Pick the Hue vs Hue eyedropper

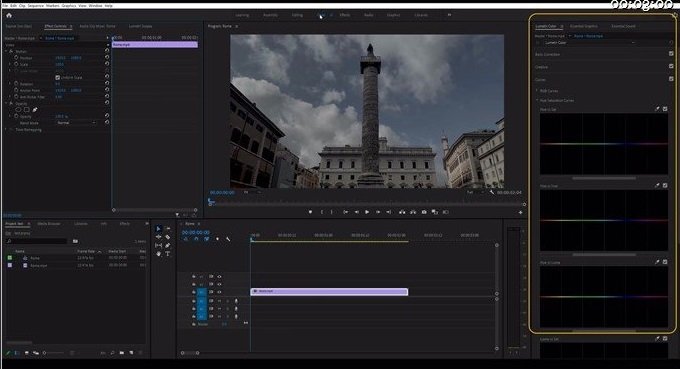tap(657, 186)
